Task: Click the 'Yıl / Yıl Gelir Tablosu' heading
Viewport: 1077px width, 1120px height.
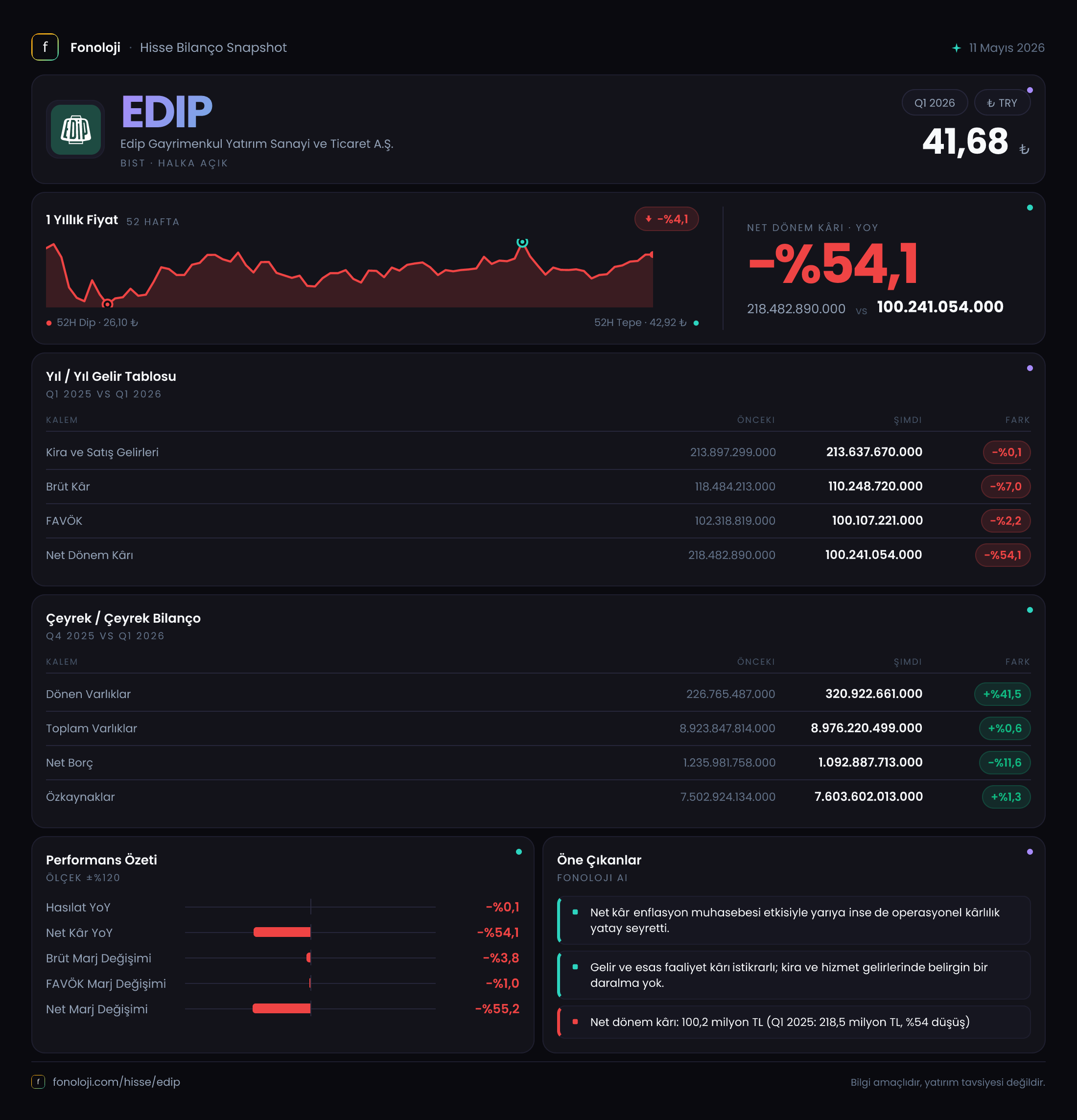Action: 111,376
